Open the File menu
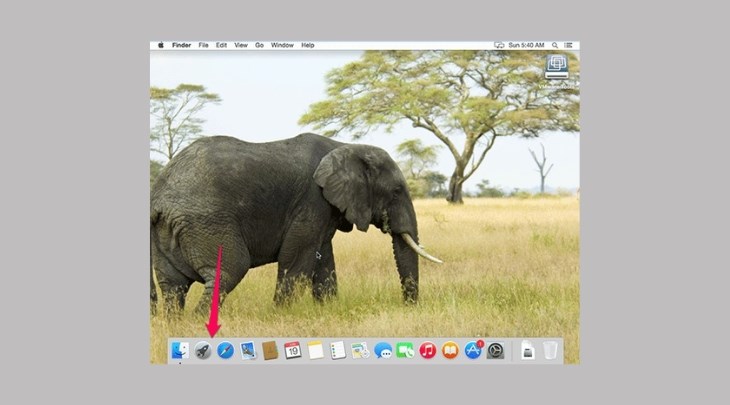Viewport: 730px width, 405px height. tap(203, 45)
